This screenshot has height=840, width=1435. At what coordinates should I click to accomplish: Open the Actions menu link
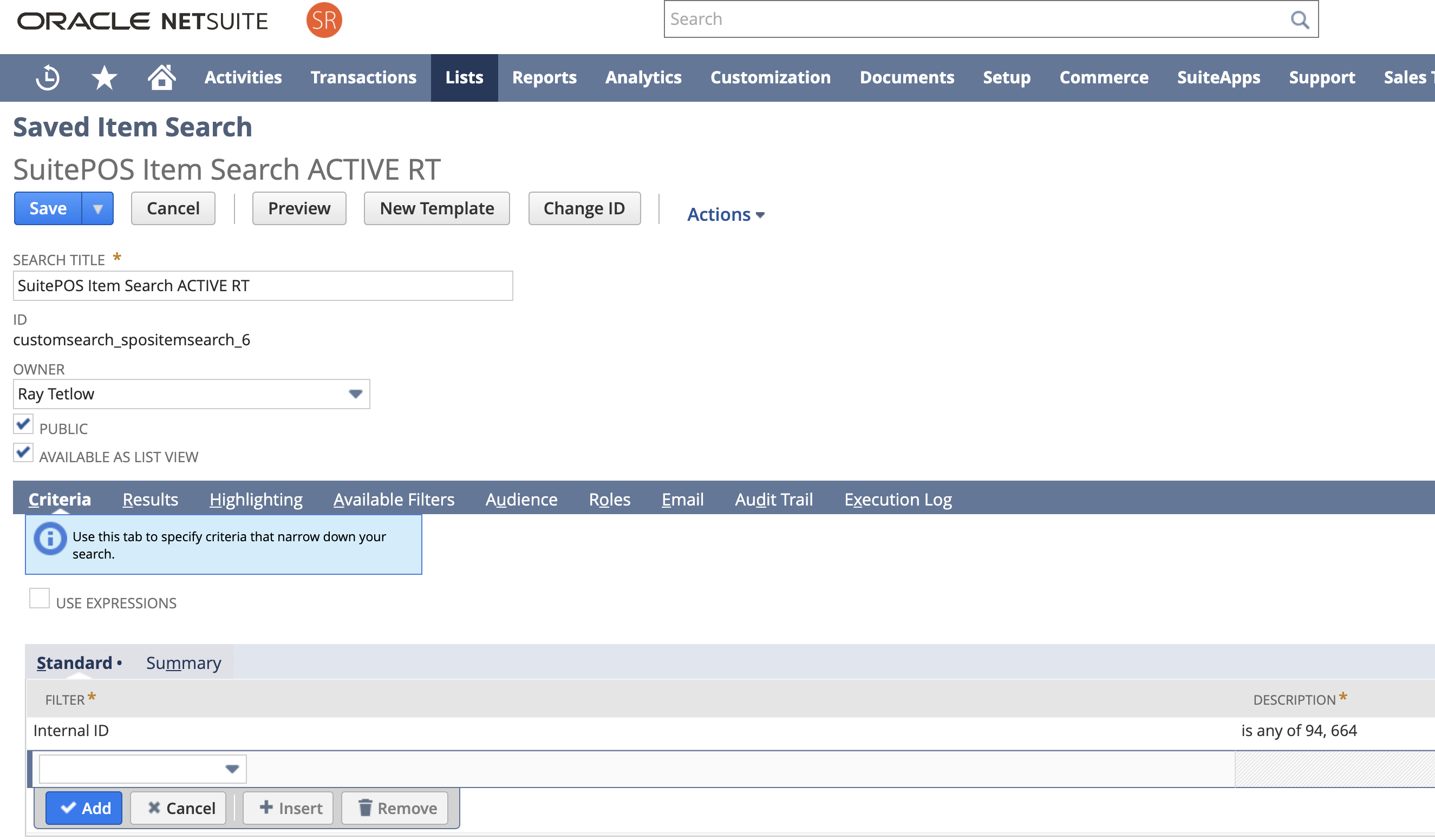point(726,214)
